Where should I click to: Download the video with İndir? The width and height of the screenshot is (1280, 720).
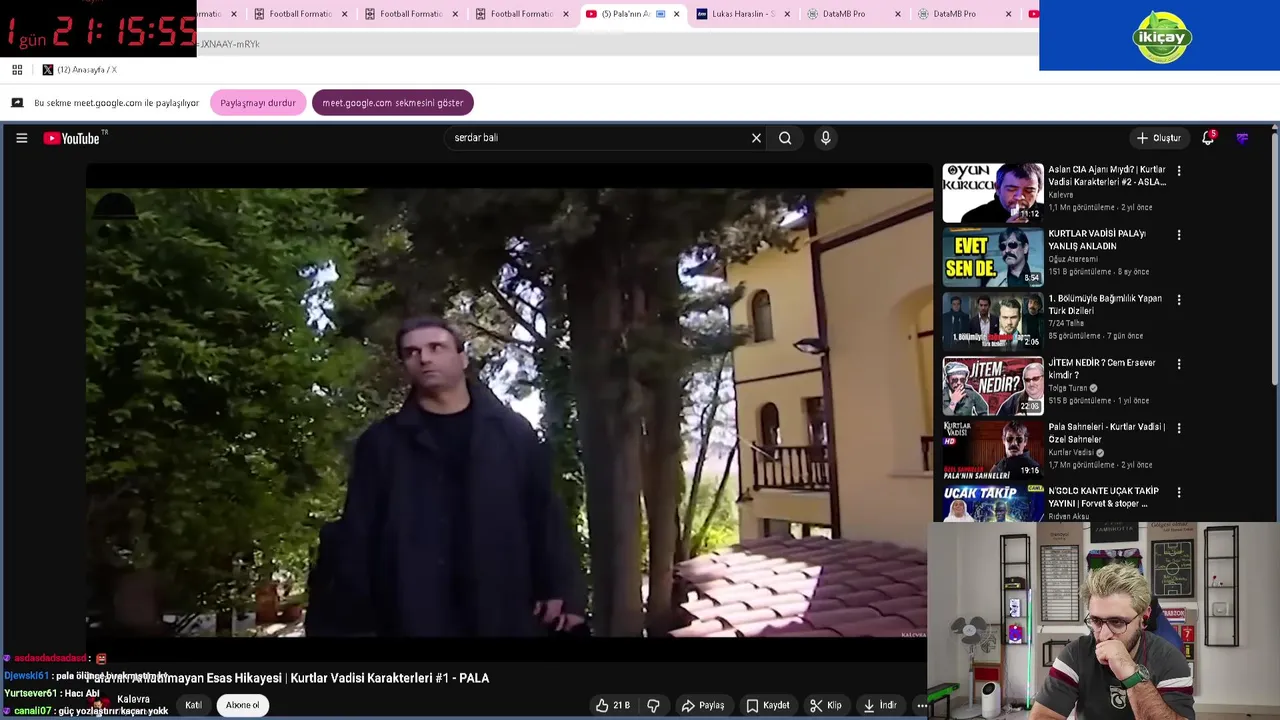(x=880, y=705)
